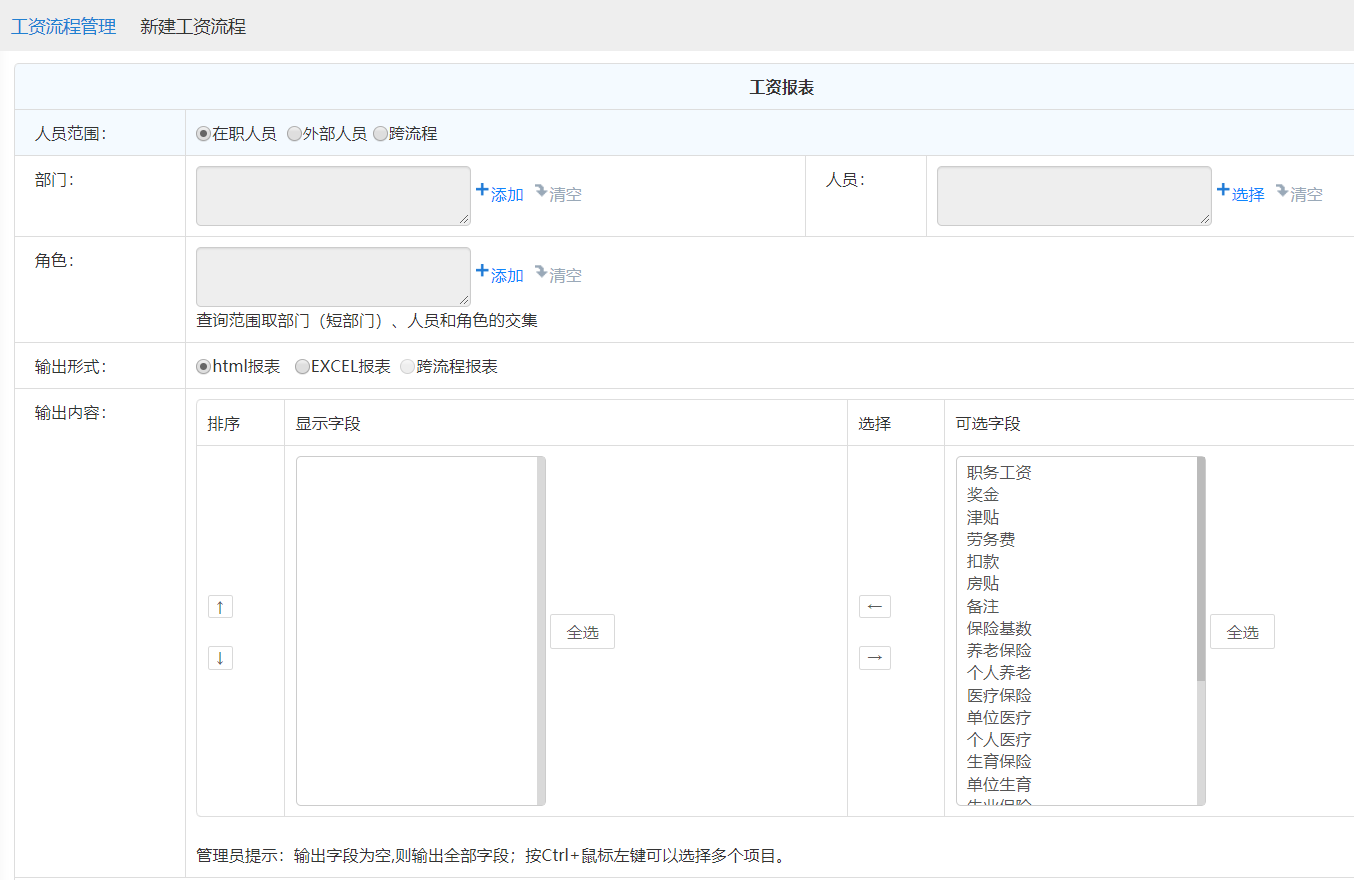Clear the 部门 field with 清空

(x=558, y=194)
